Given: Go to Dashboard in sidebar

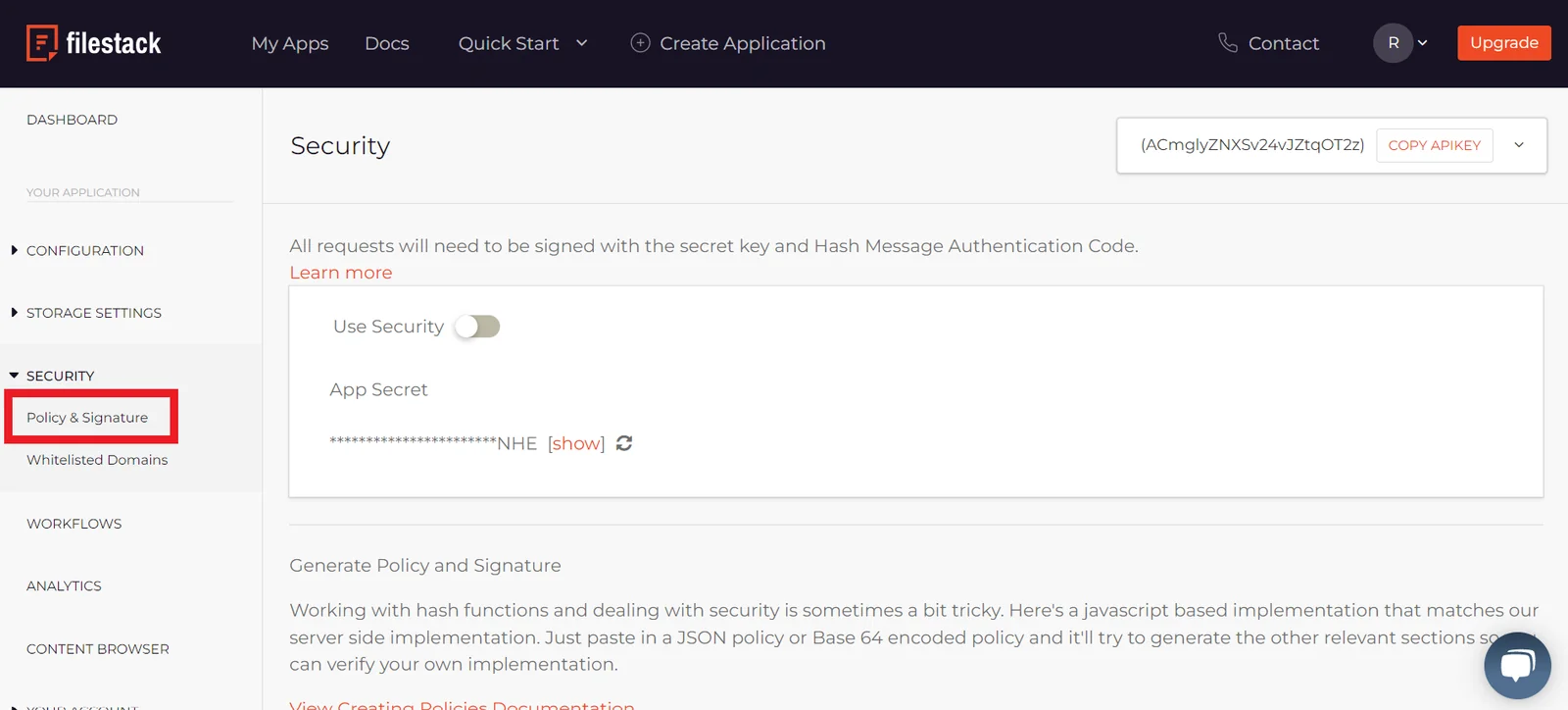Looking at the screenshot, I should tap(72, 120).
